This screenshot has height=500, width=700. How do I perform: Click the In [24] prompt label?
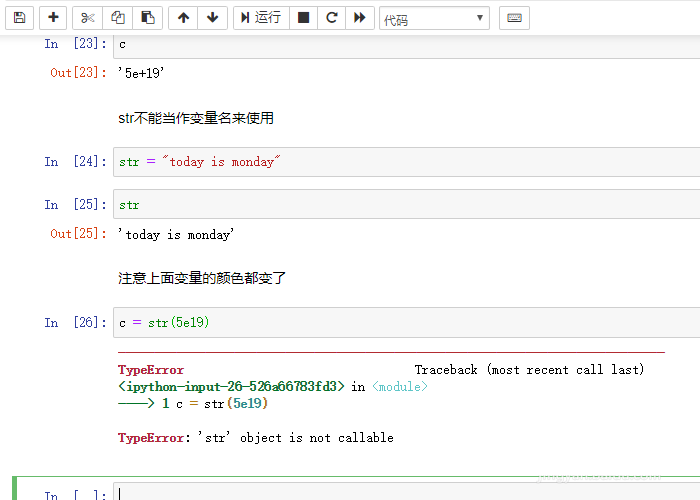click(x=75, y=161)
